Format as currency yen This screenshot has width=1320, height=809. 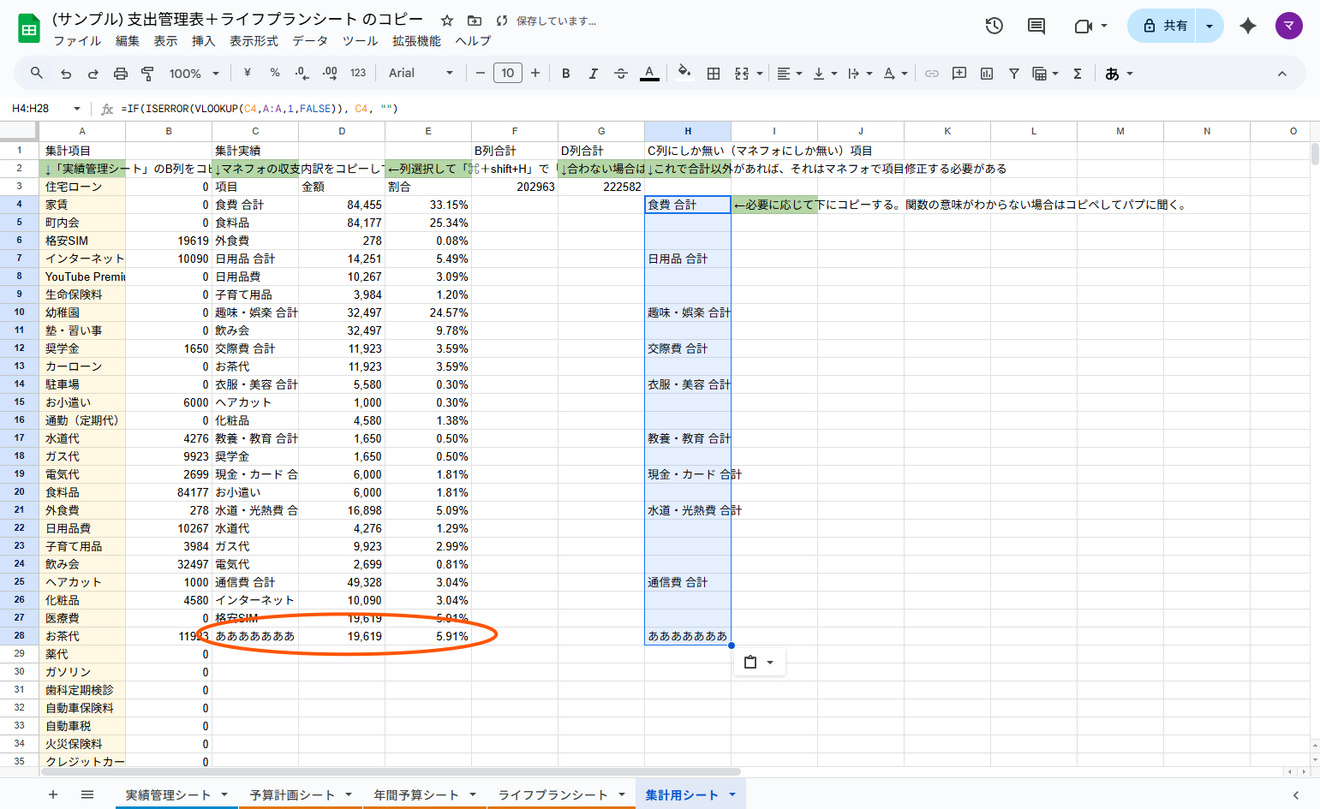(247, 73)
